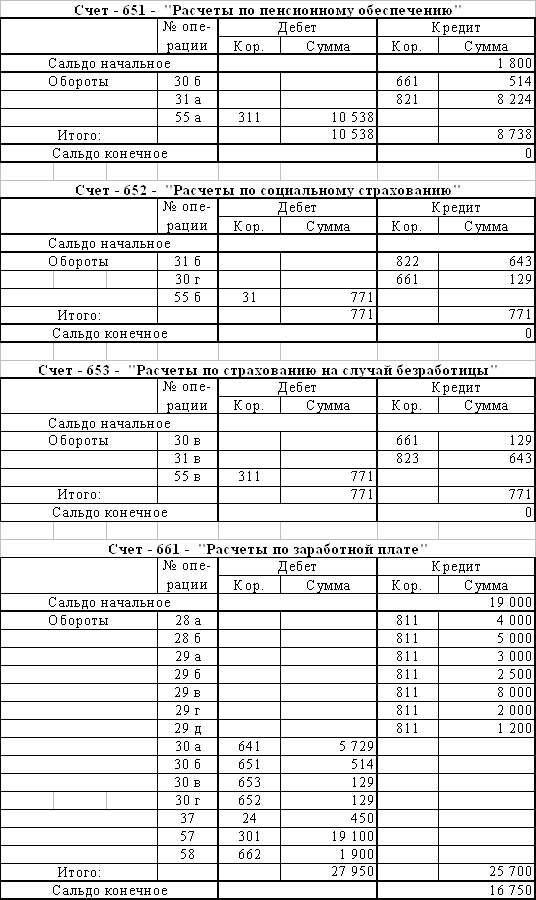Select the 1 800 opening credit balance cell
536x900 pixels.
click(456, 64)
